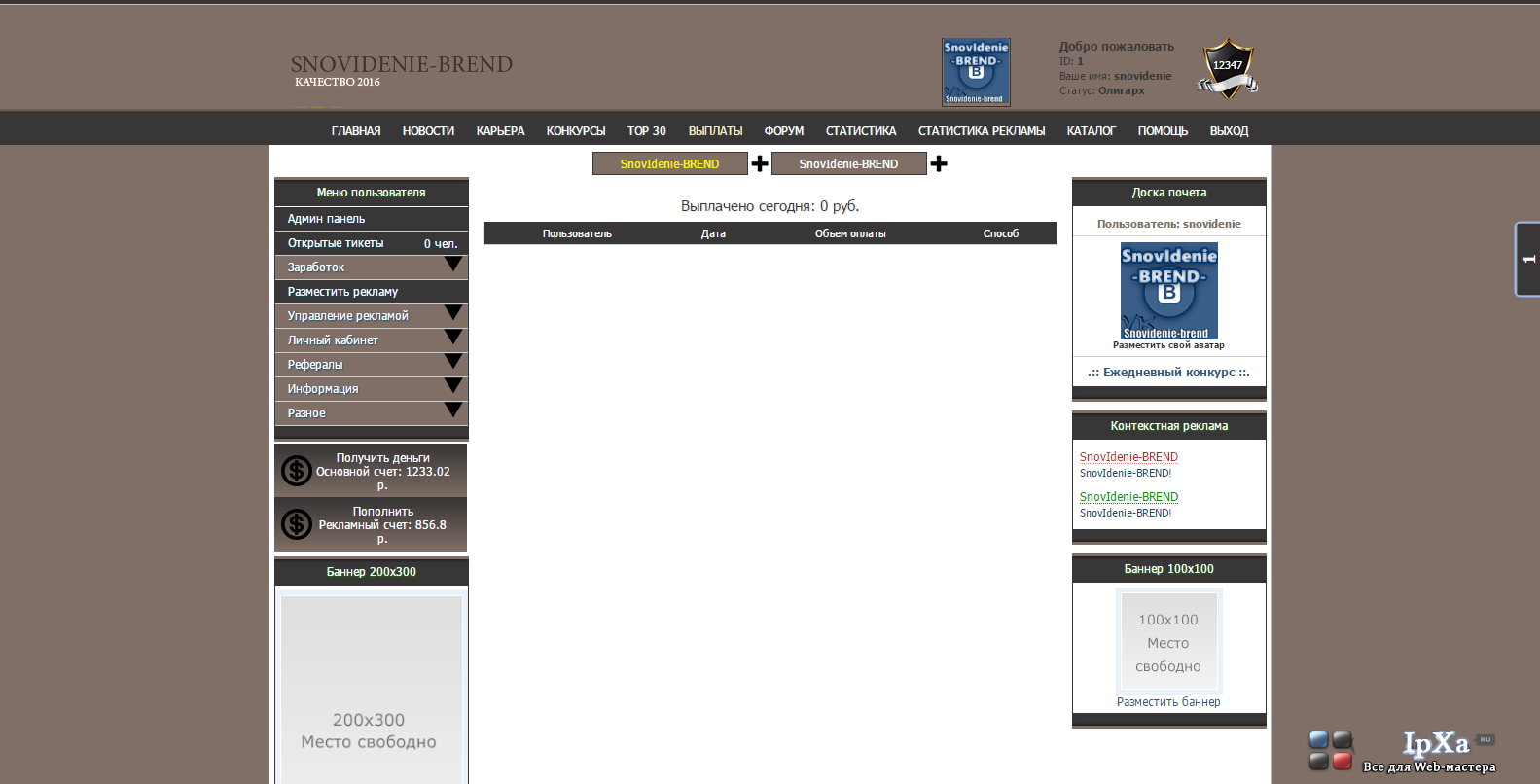Open the КАТАЛОГ page
This screenshot has width=1540, height=784.
[x=1092, y=131]
